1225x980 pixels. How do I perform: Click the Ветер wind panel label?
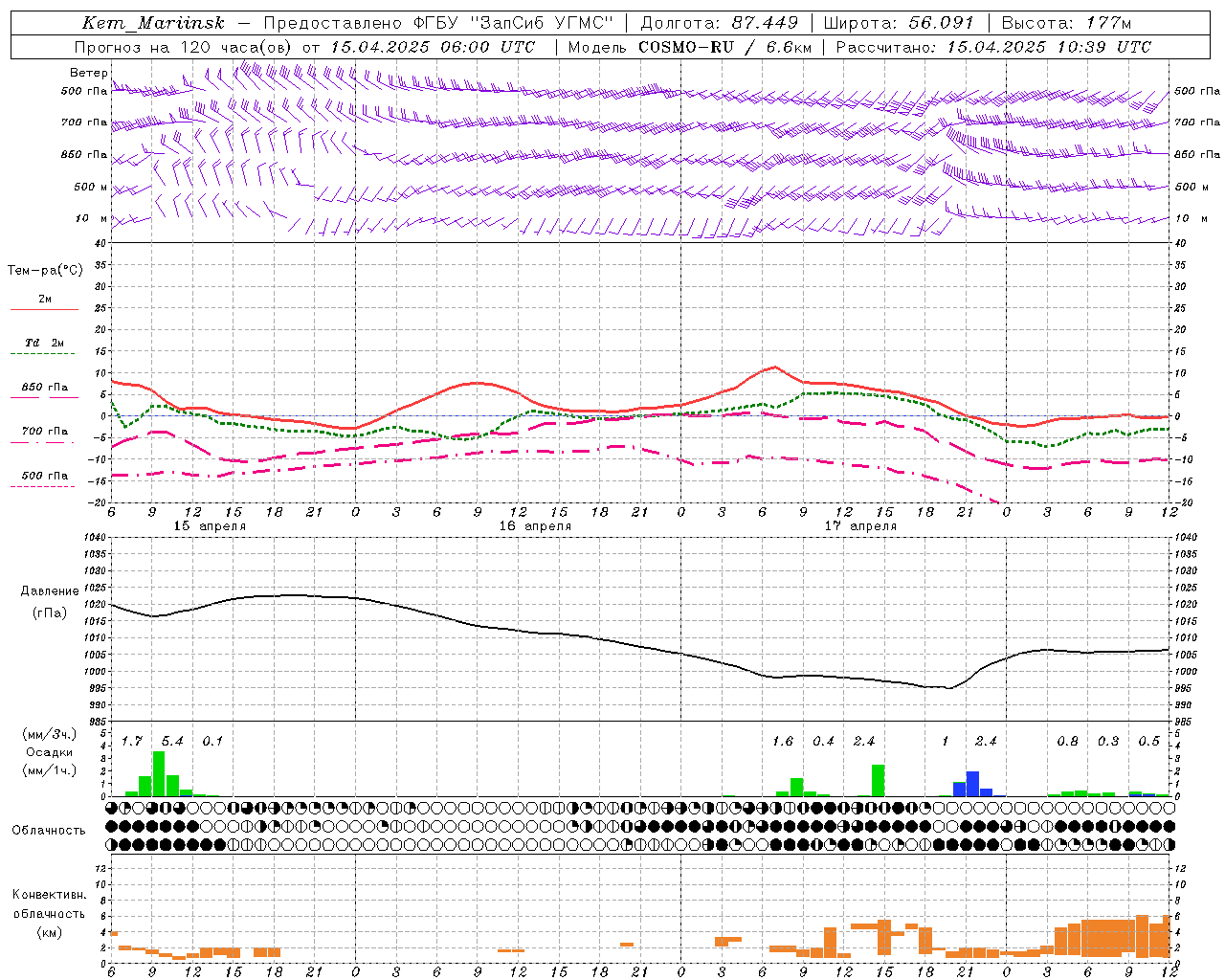click(89, 73)
